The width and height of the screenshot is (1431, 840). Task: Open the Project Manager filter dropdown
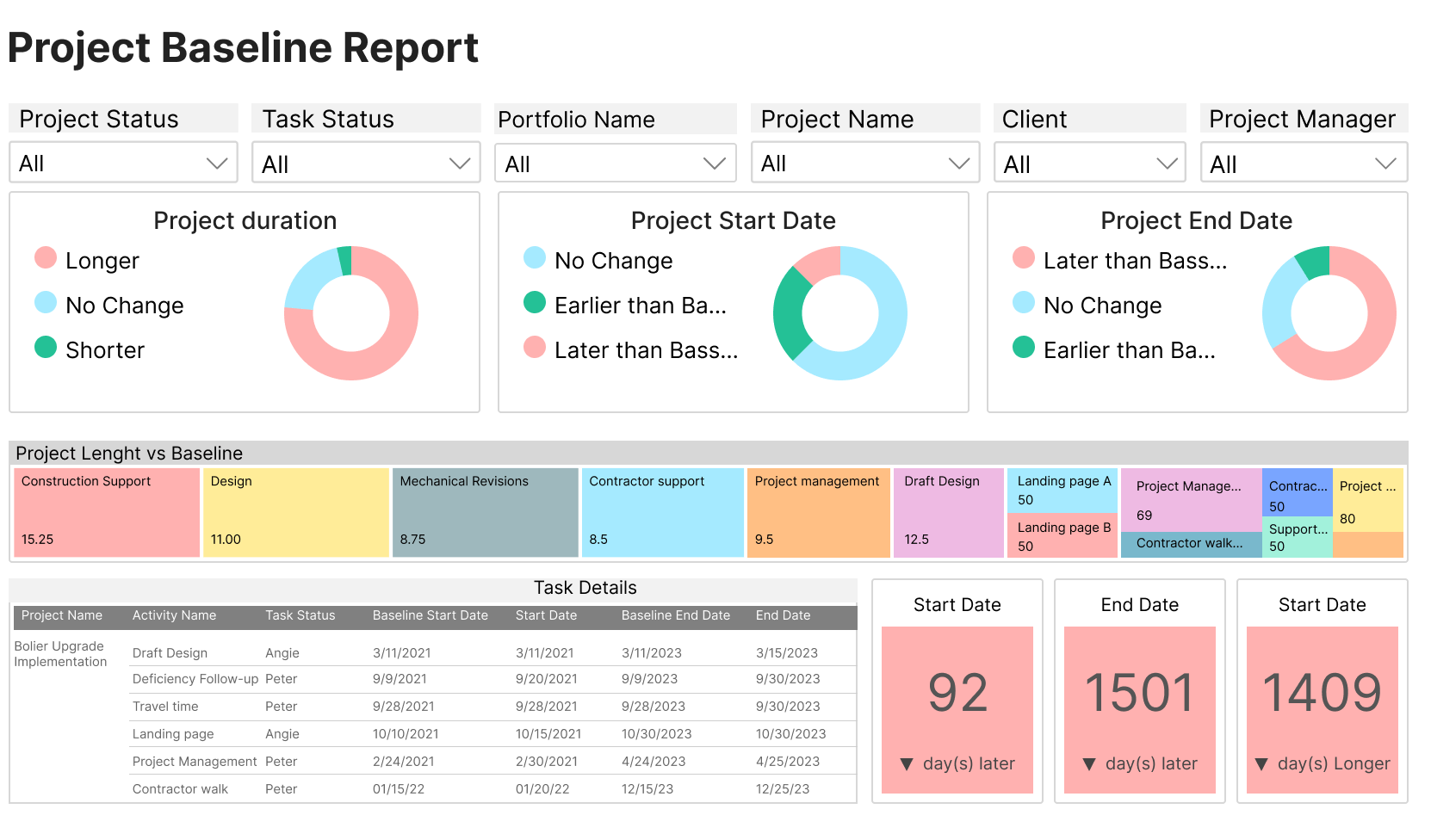tap(1304, 163)
